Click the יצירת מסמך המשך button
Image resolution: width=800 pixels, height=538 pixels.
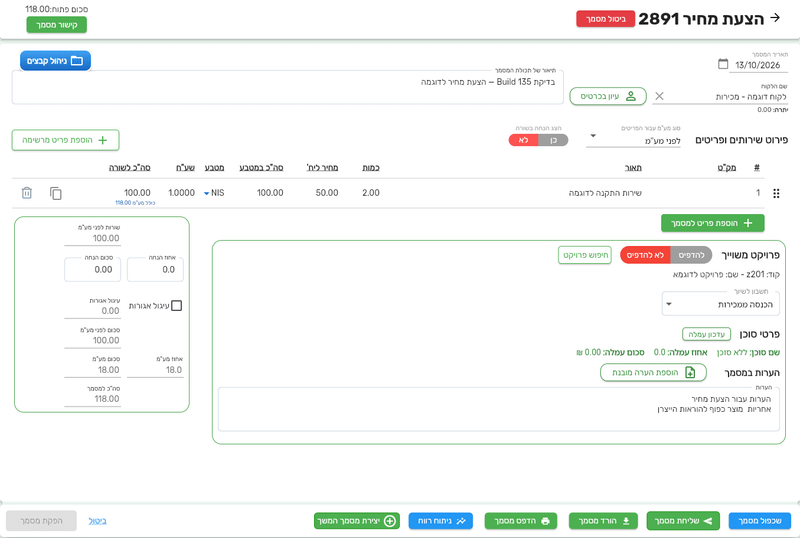click(357, 521)
